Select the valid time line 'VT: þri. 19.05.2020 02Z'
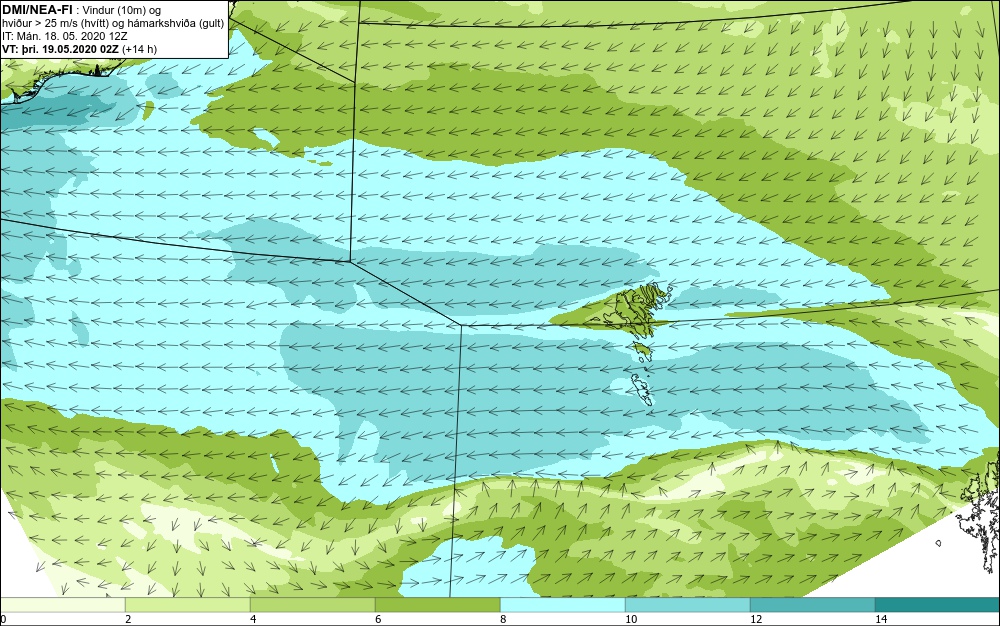The height and width of the screenshot is (626, 1000). click(60, 48)
